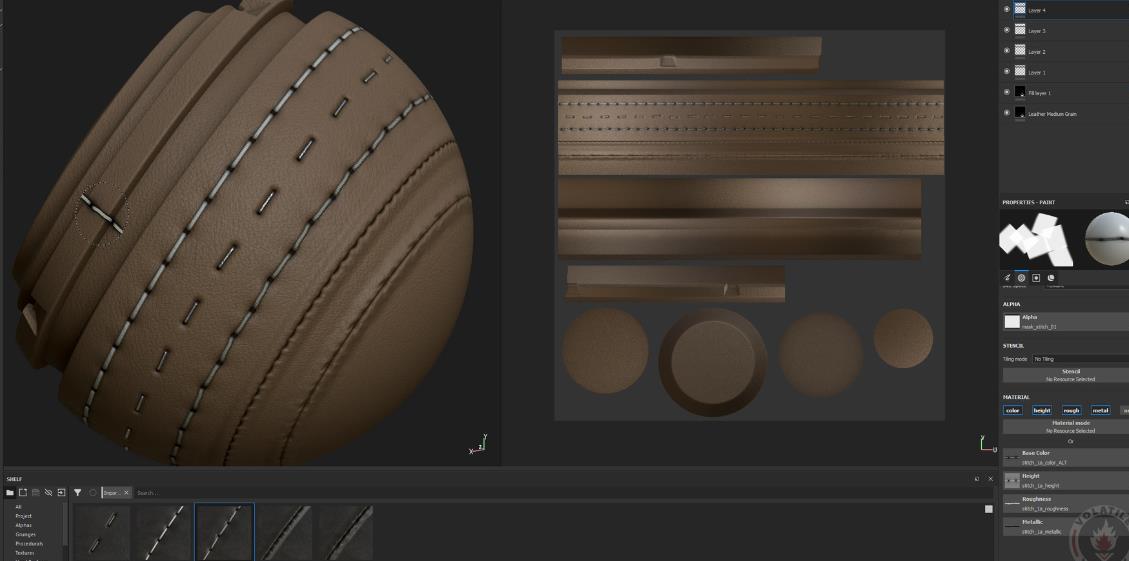Toggle the height material channel
This screenshot has width=1129, height=561.
click(1042, 410)
